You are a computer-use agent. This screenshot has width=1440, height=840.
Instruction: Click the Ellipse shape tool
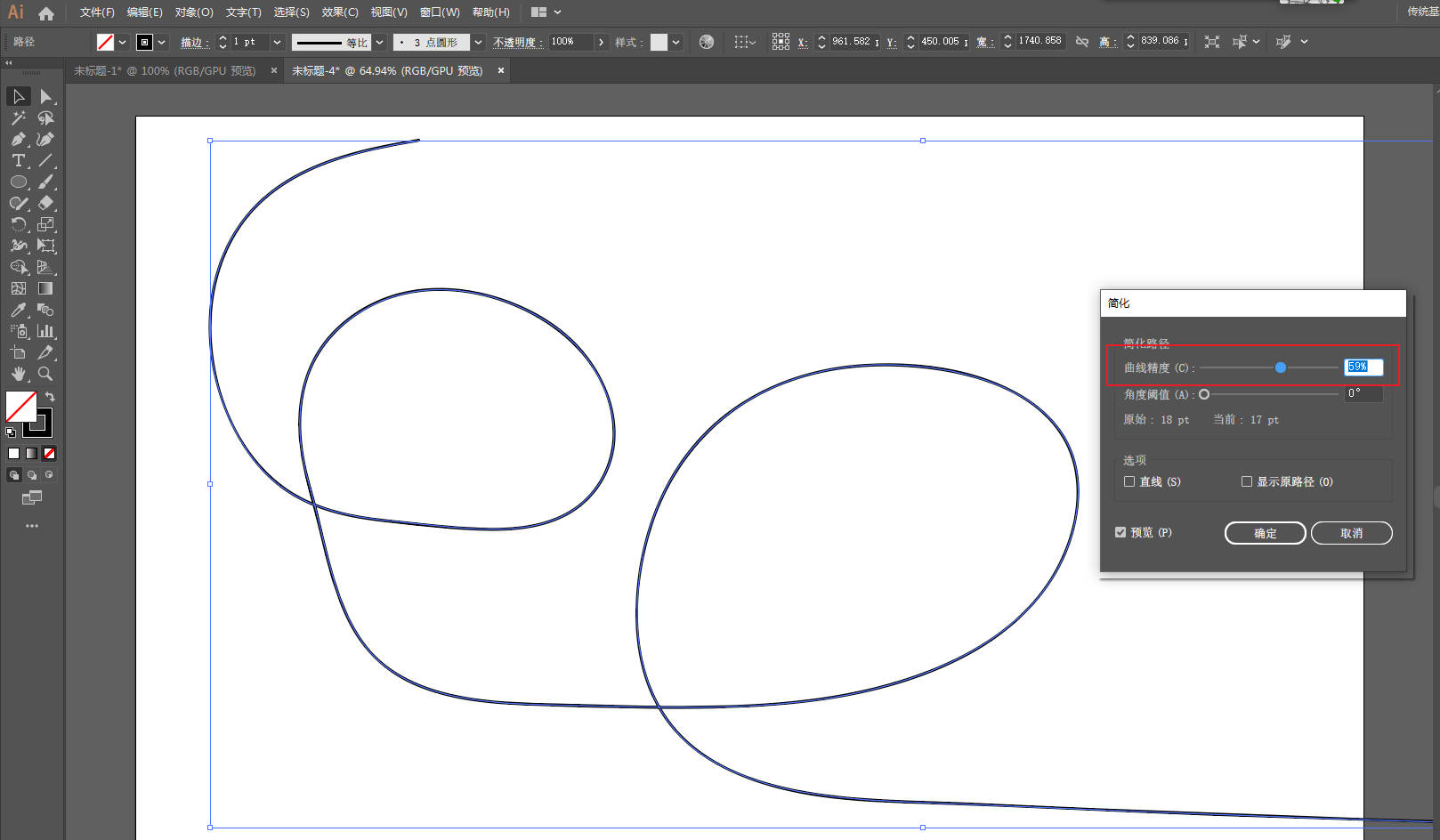tap(18, 182)
